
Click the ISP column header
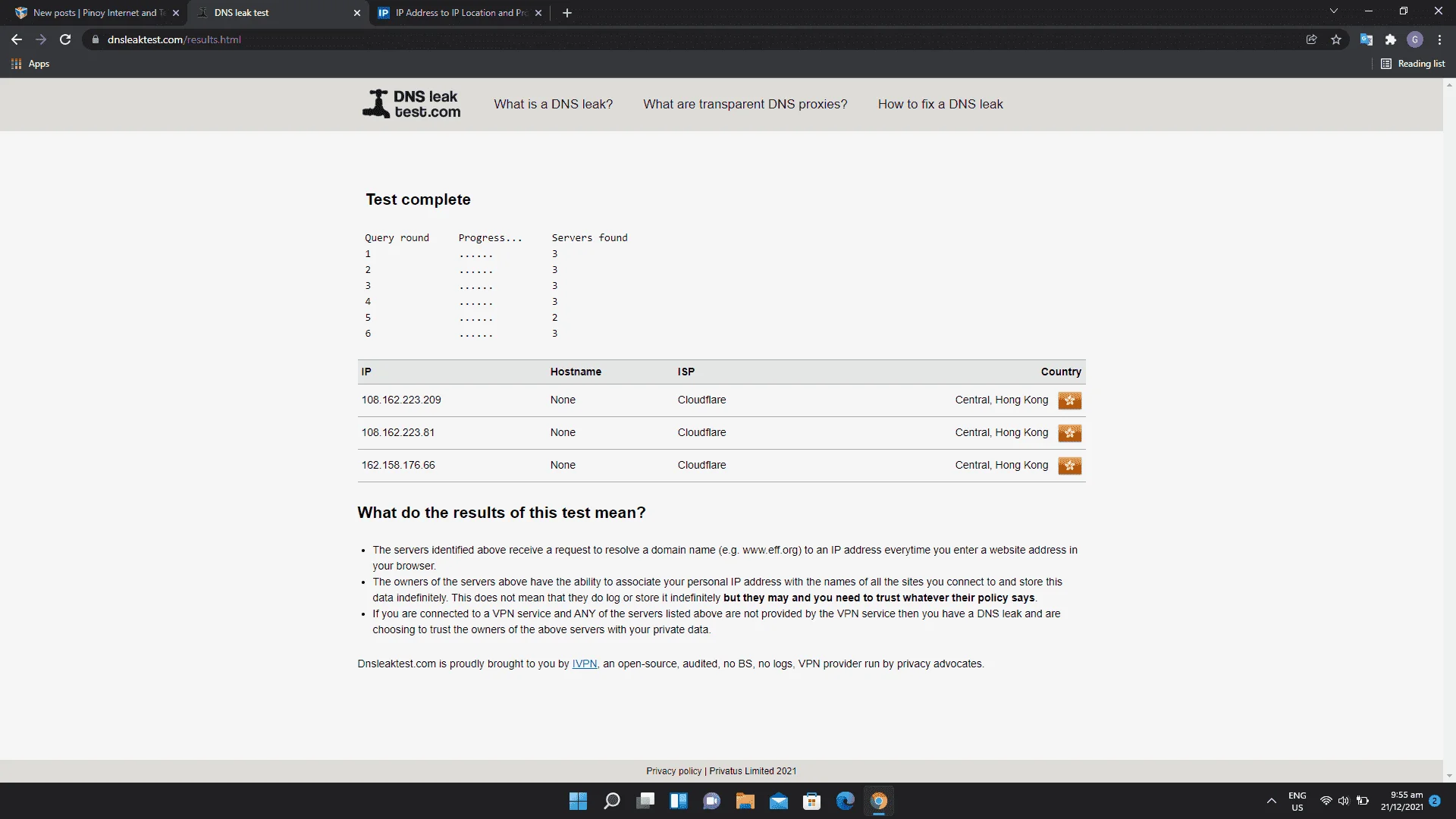pyautogui.click(x=686, y=372)
